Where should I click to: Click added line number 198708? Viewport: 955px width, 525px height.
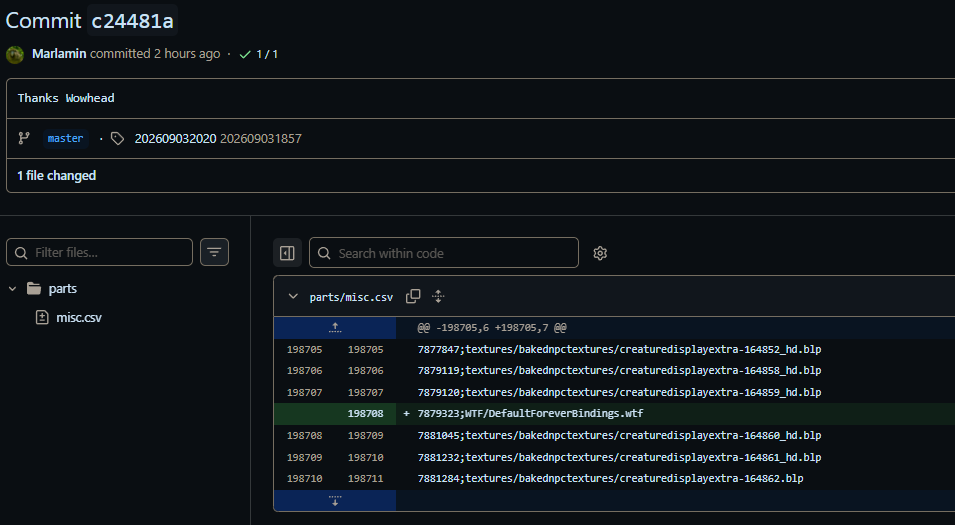coord(365,414)
